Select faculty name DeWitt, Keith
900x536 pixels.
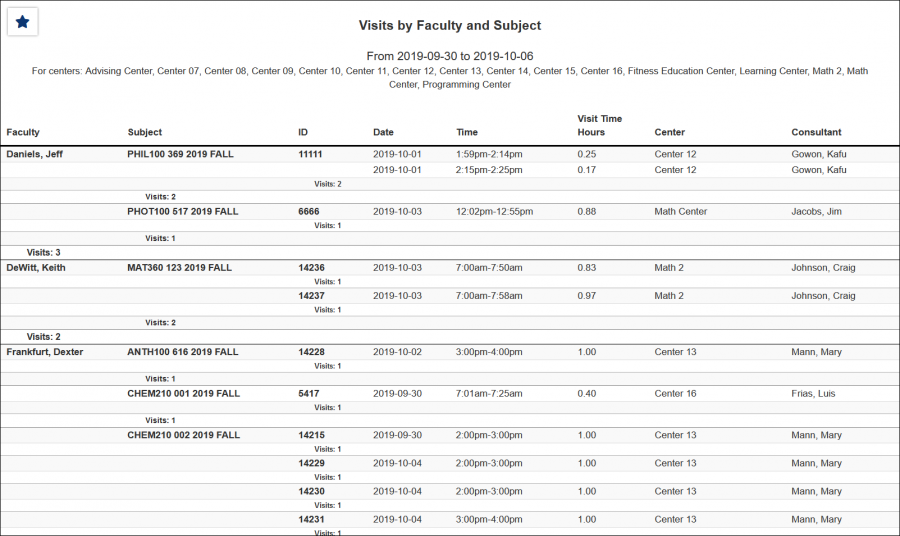(x=36, y=268)
